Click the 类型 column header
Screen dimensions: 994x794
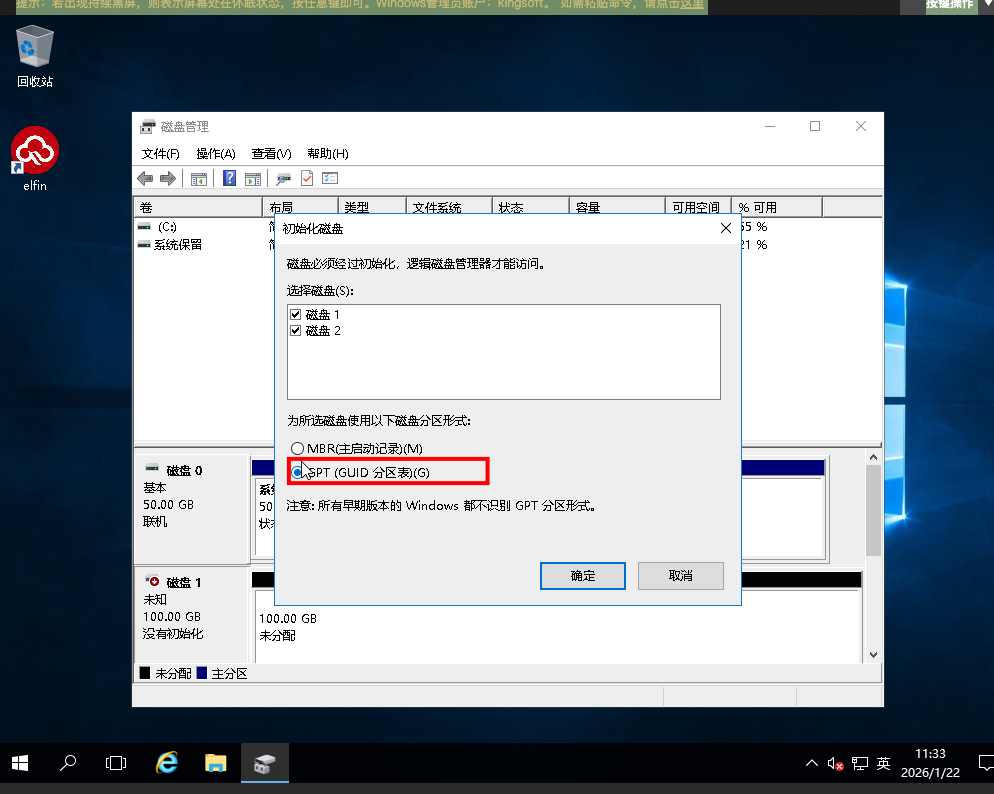372,207
